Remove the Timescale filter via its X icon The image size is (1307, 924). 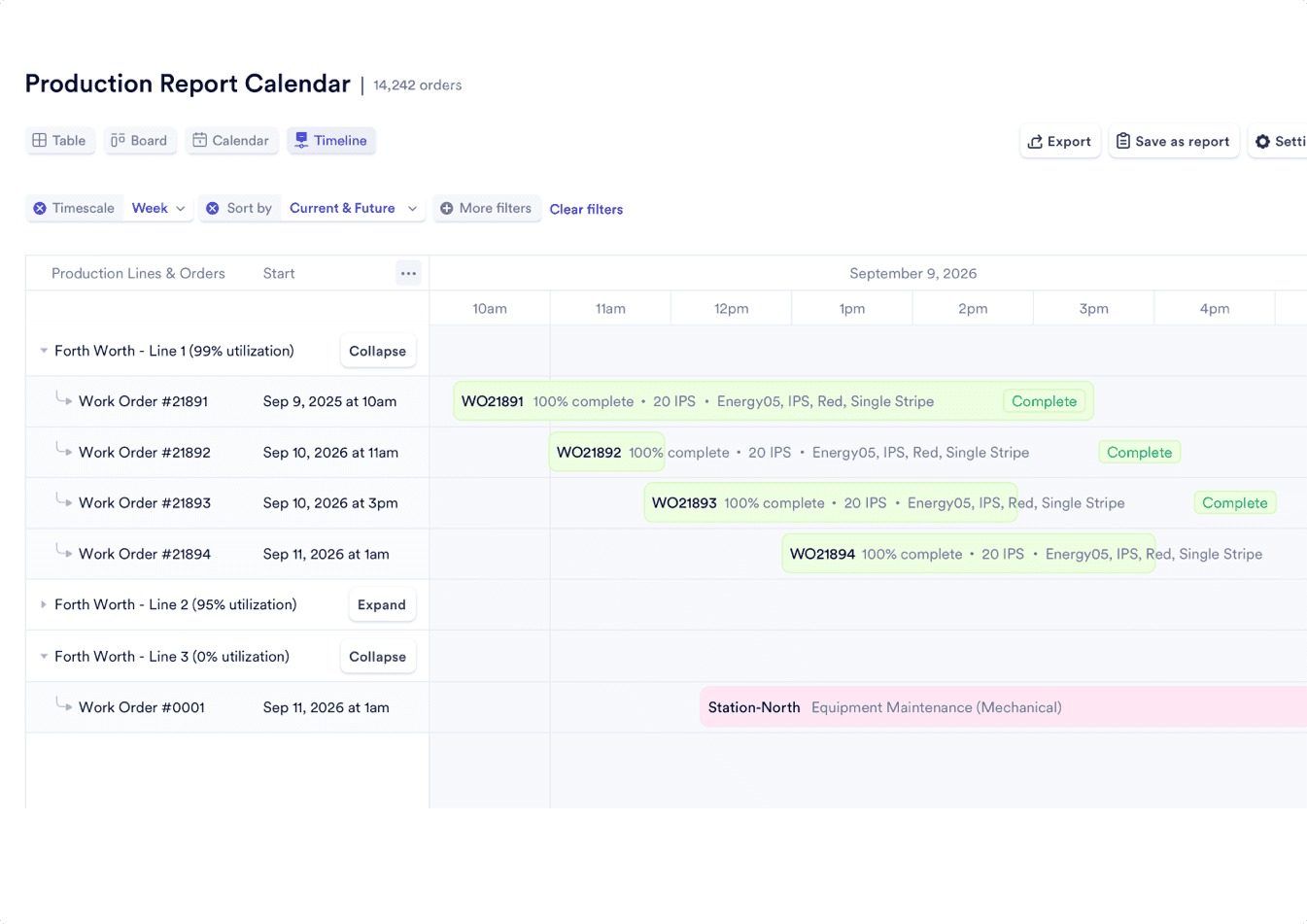click(40, 208)
